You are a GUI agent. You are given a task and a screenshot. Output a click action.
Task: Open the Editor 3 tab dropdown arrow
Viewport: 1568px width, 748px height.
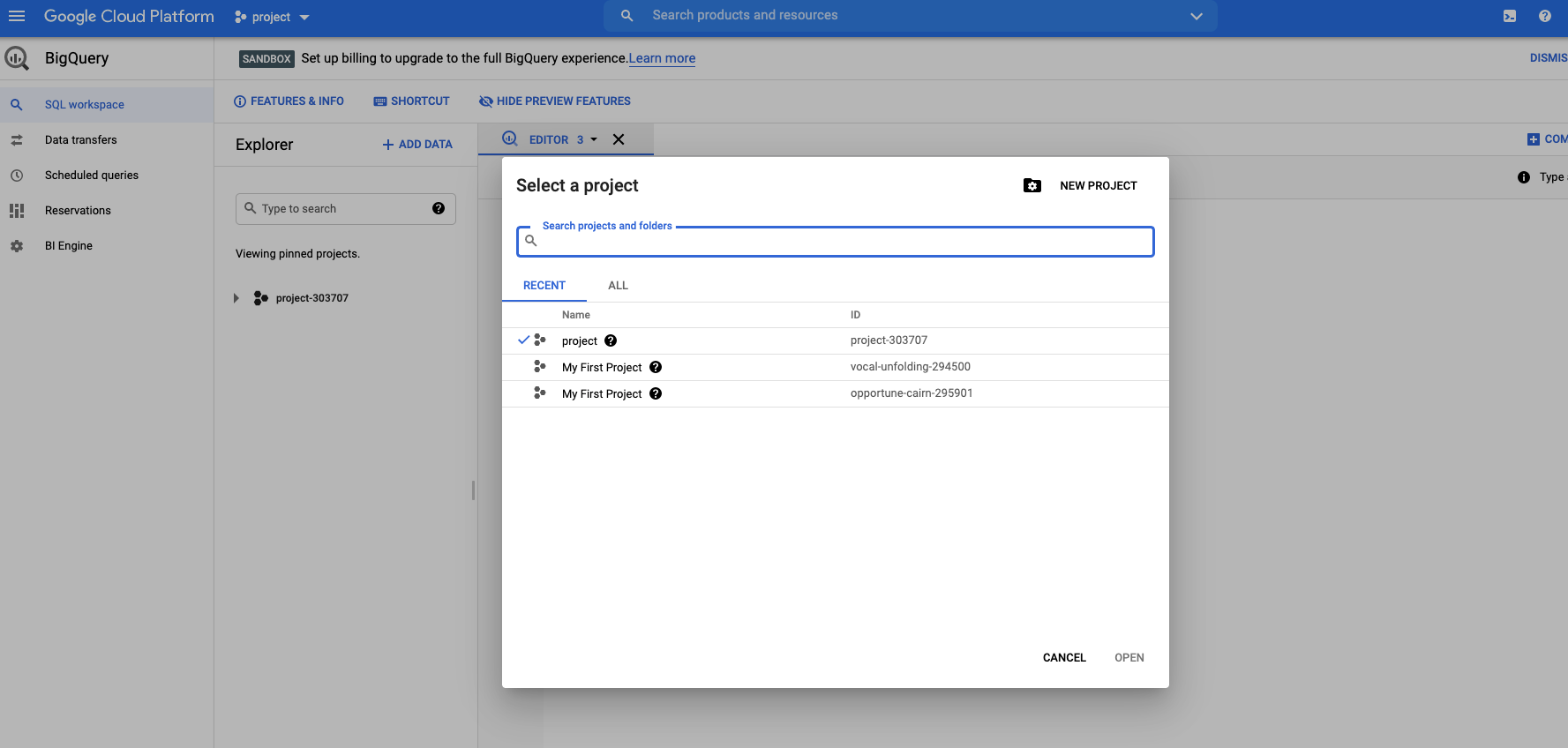(x=594, y=139)
